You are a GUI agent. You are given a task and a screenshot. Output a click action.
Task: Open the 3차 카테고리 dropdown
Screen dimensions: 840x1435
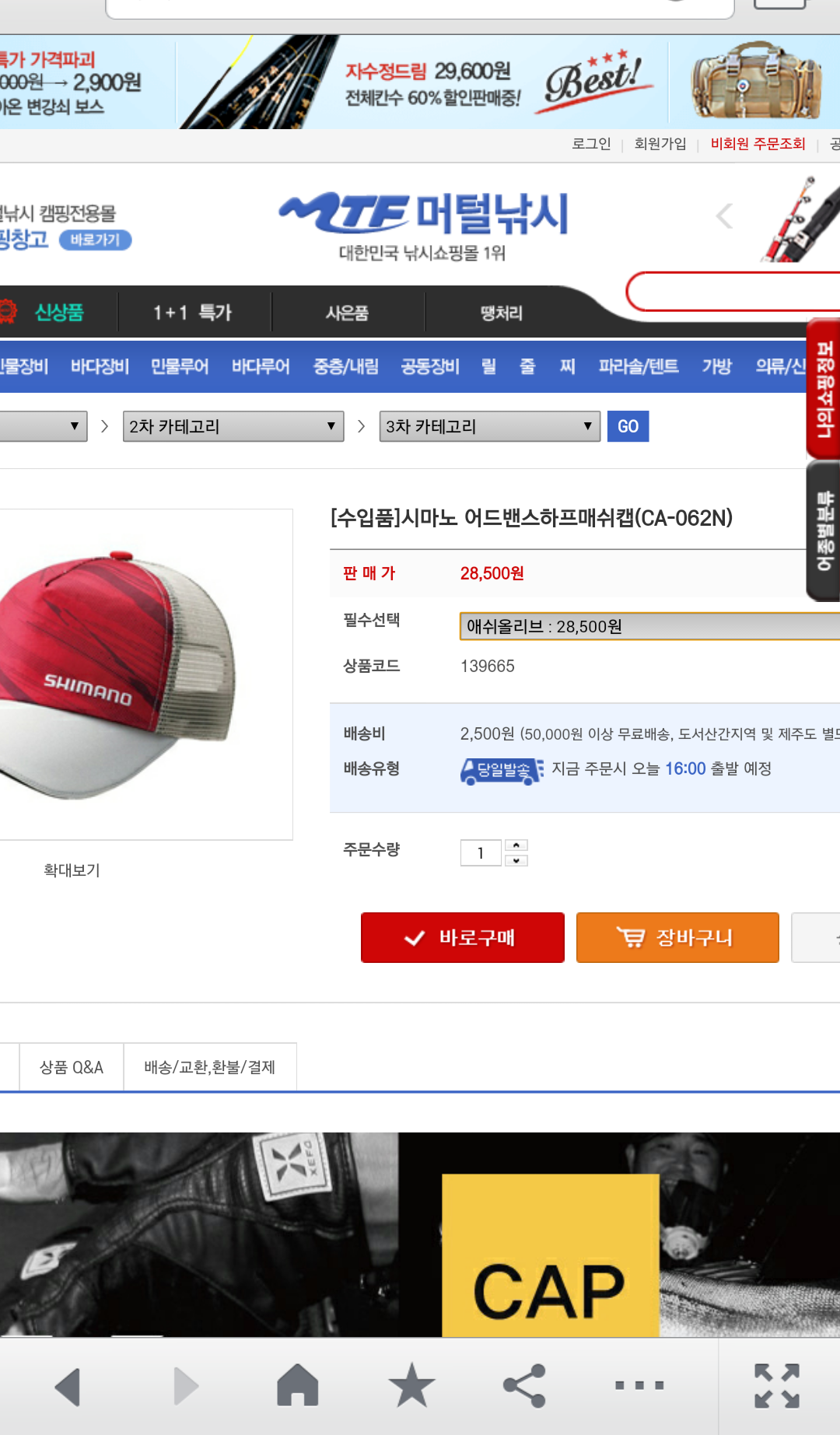coord(490,426)
